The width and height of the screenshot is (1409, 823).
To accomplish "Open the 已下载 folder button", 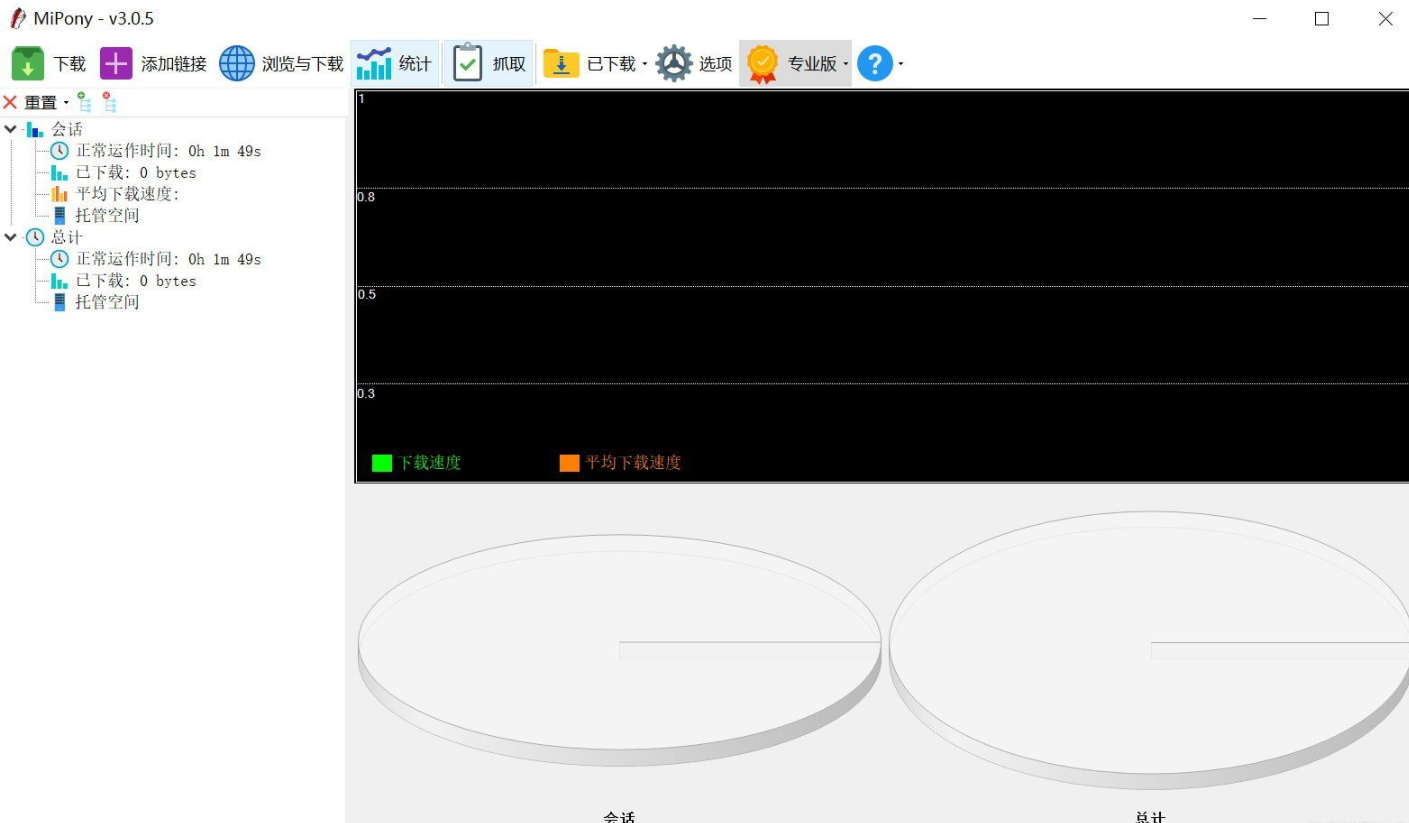I will (x=589, y=64).
